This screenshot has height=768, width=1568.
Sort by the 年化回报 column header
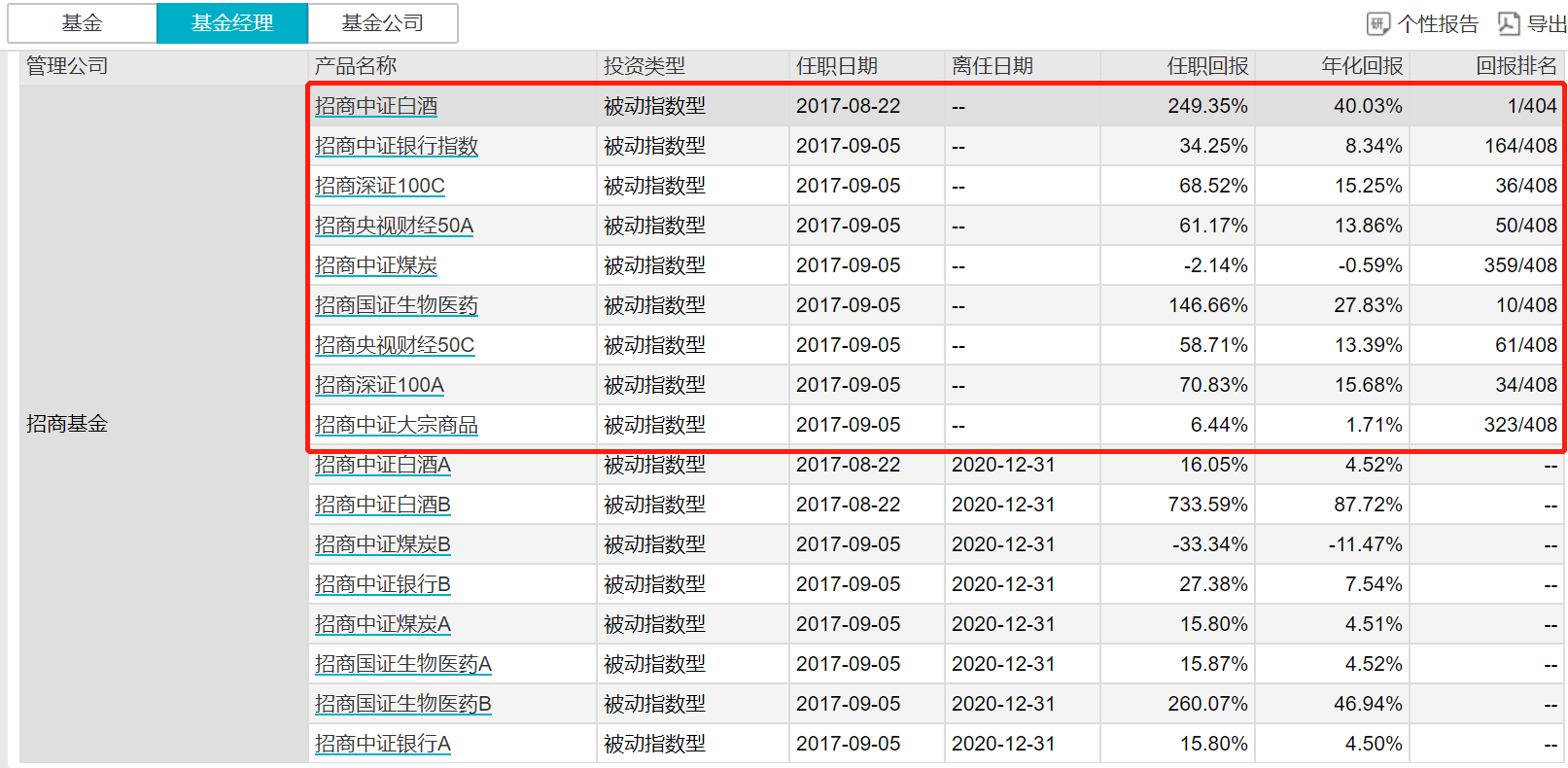click(1362, 66)
